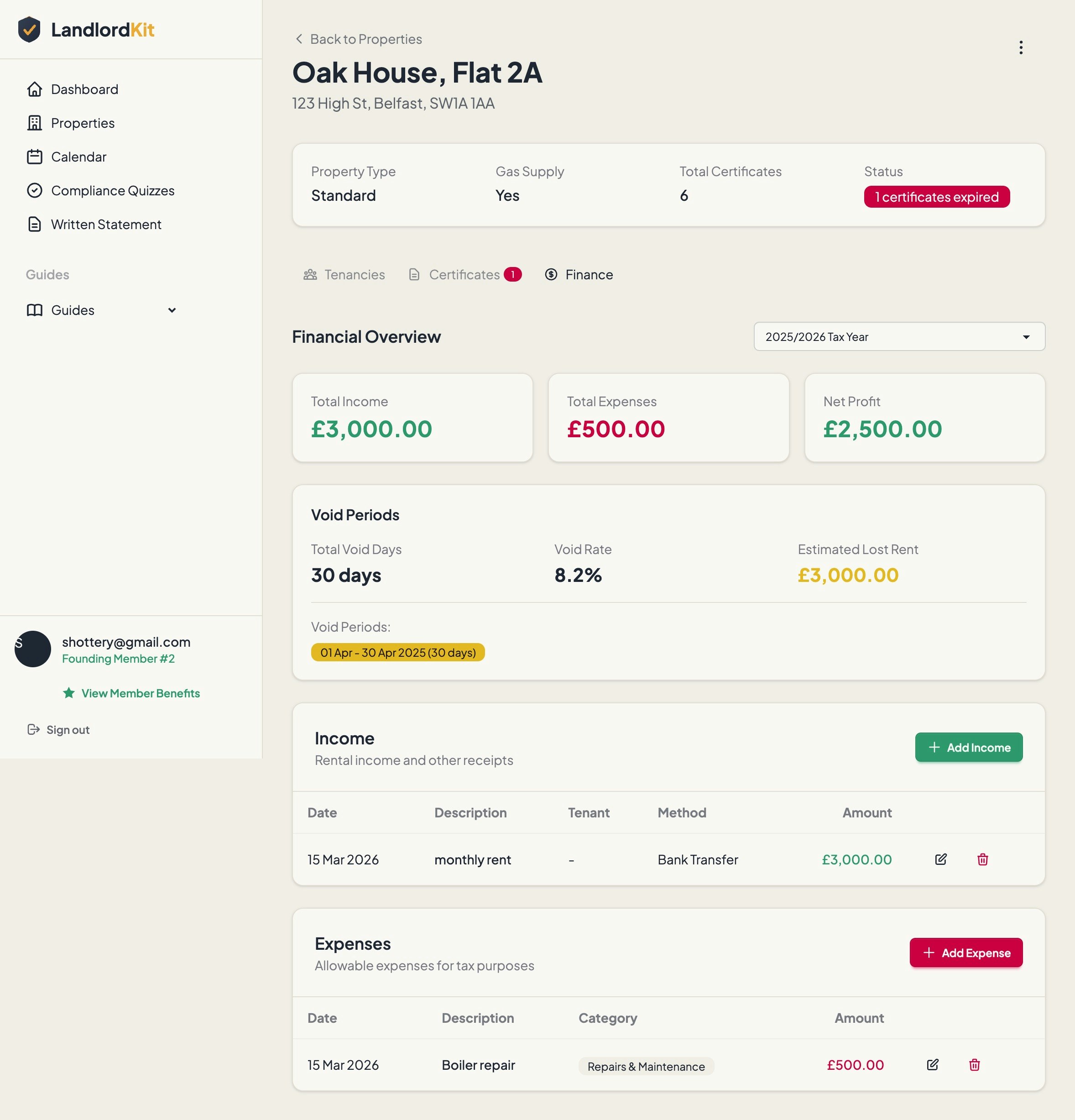
Task: Select the Dashboard home icon
Action: point(35,89)
